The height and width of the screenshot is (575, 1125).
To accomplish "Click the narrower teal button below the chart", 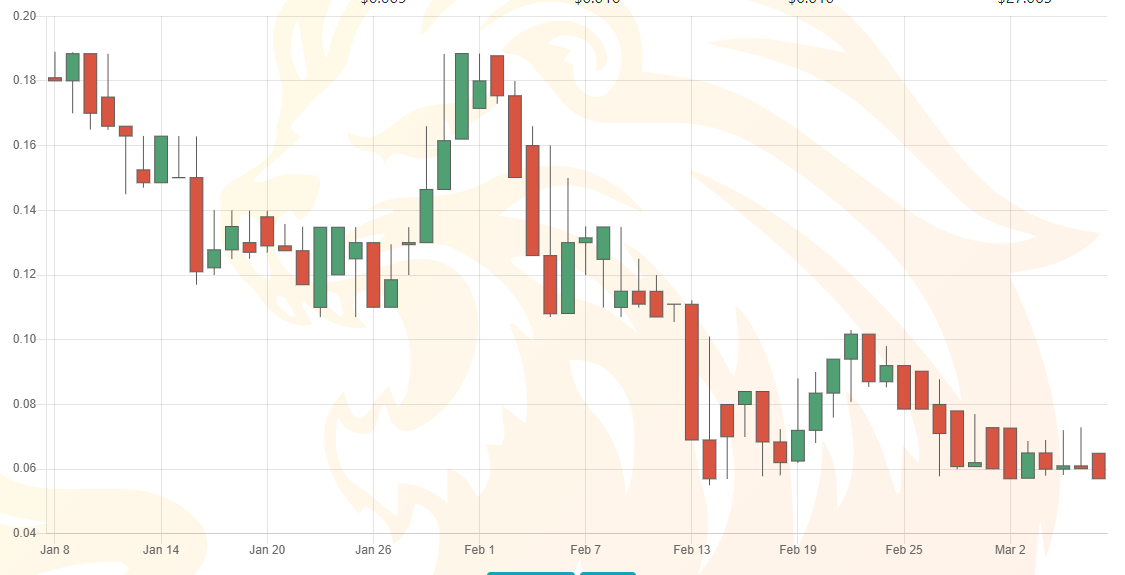I will [x=608, y=573].
